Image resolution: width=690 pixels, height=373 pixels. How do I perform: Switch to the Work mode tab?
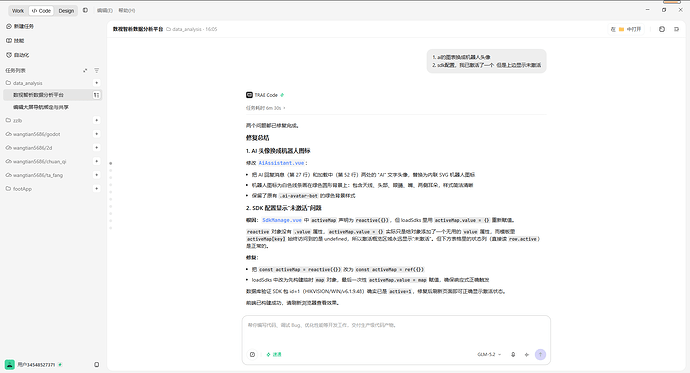pos(18,11)
